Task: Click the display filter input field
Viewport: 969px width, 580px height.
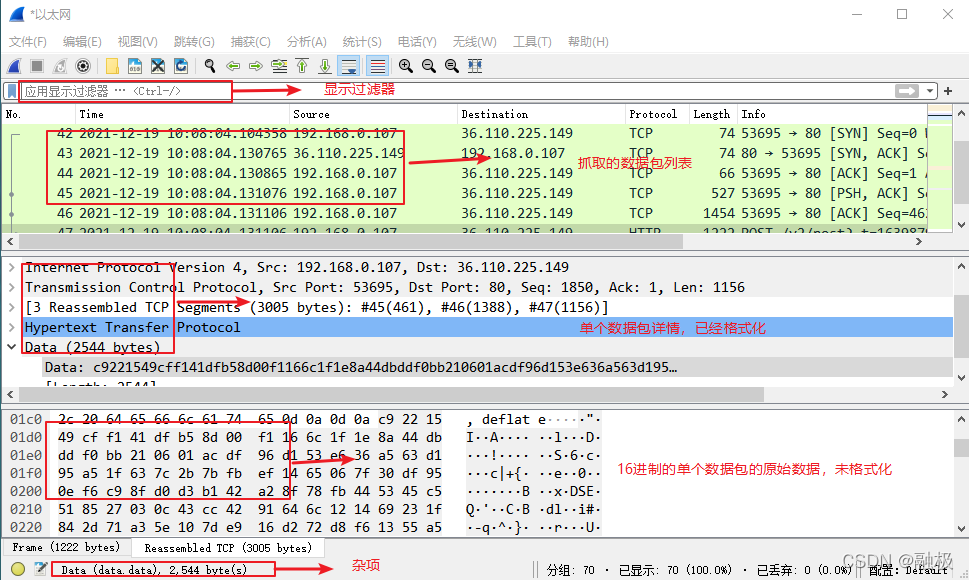Action: (457, 91)
